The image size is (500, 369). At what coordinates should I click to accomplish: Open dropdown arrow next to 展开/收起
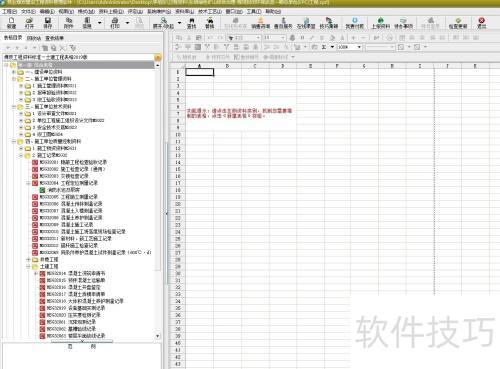pos(179,23)
